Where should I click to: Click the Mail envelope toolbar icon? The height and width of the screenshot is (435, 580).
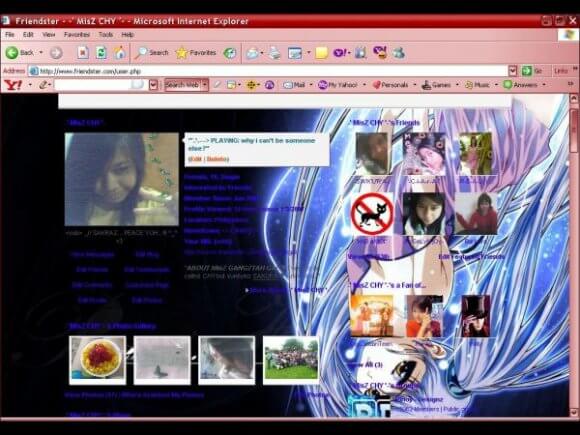pos(252,53)
